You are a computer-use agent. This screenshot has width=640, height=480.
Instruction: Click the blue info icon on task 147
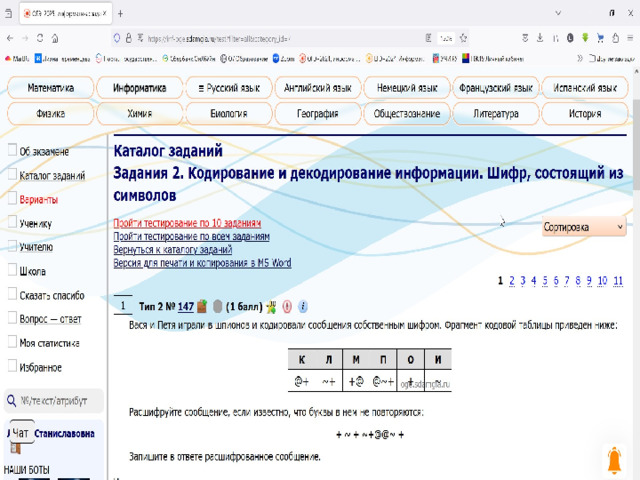point(303,307)
